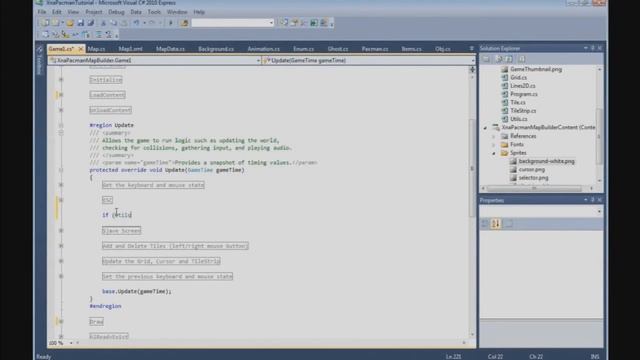
Task: Click the Start Page icon in the main toolbar
Action: (314, 23)
